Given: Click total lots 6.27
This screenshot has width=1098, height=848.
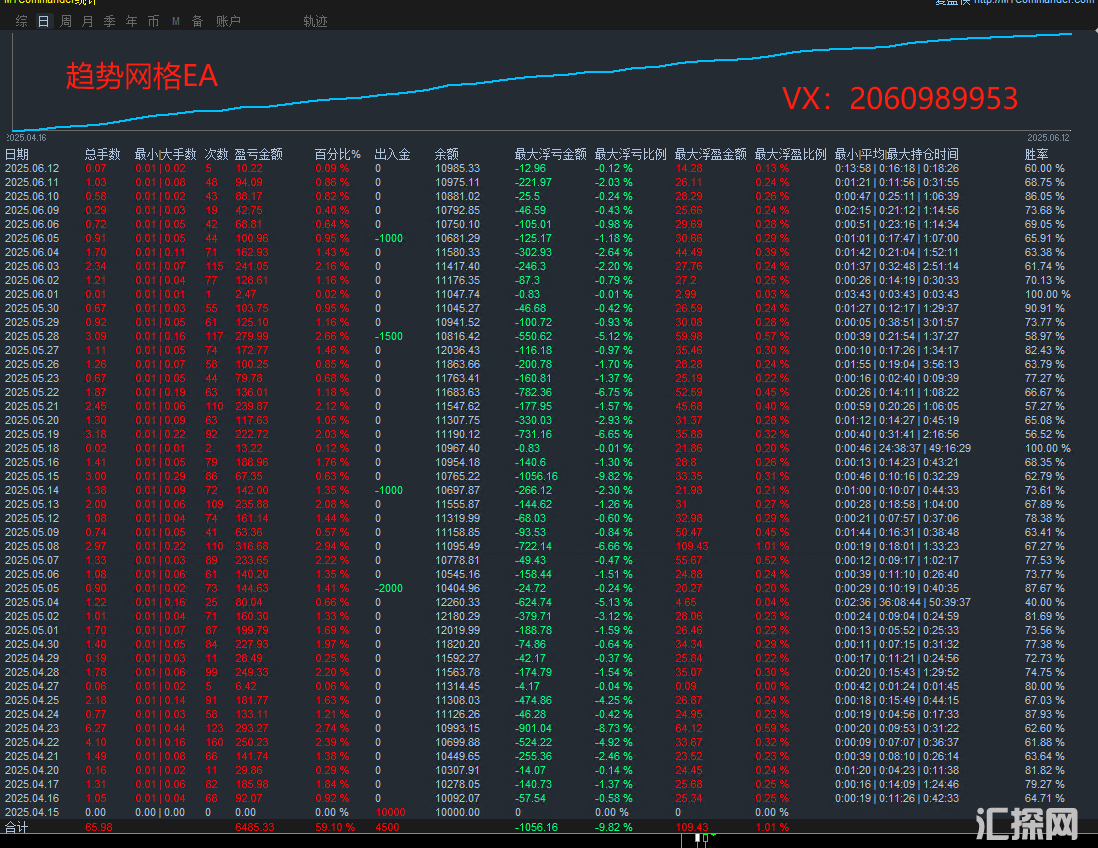Looking at the screenshot, I should point(96,728).
